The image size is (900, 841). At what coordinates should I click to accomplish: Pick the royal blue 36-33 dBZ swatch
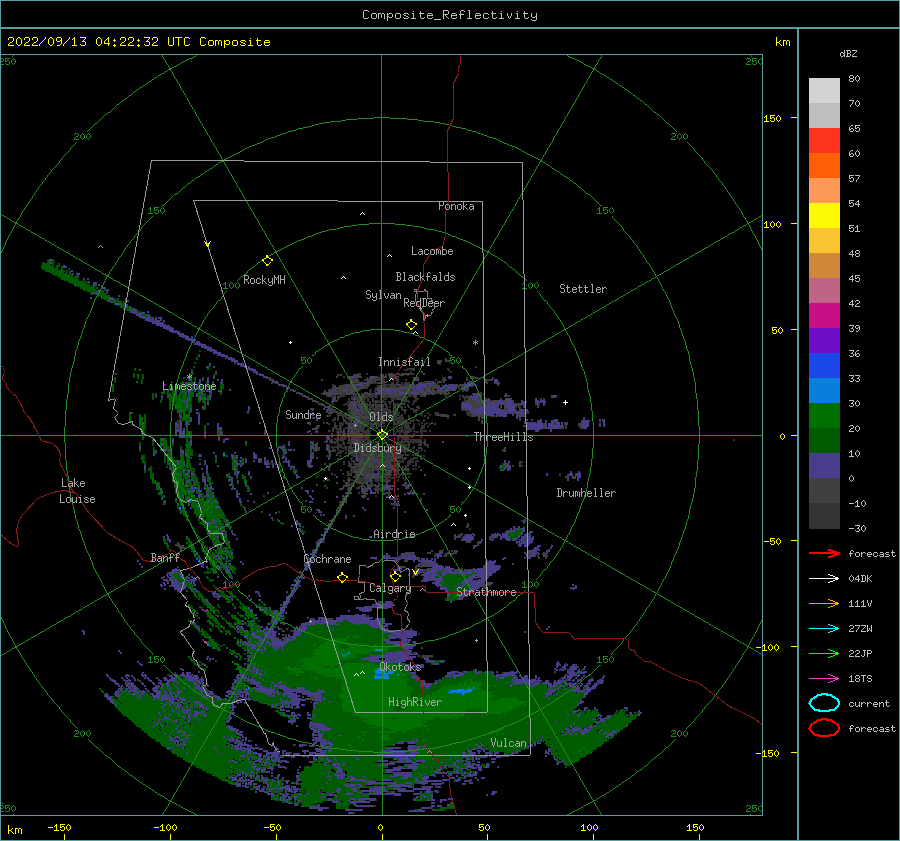(824, 366)
